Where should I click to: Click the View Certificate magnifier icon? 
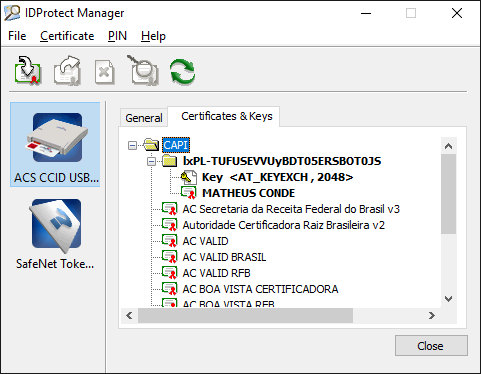pos(143,70)
